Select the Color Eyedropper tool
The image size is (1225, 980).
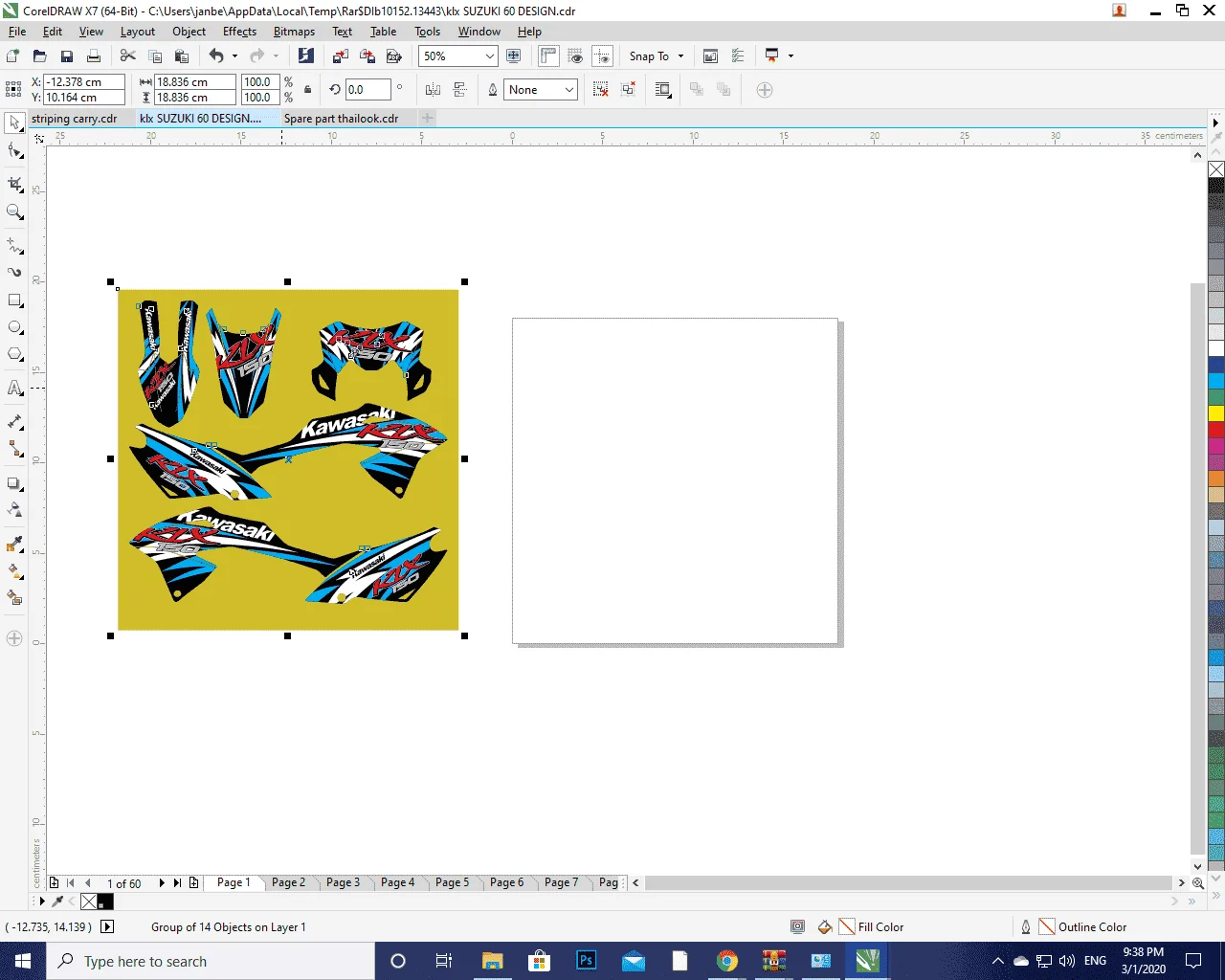click(14, 544)
